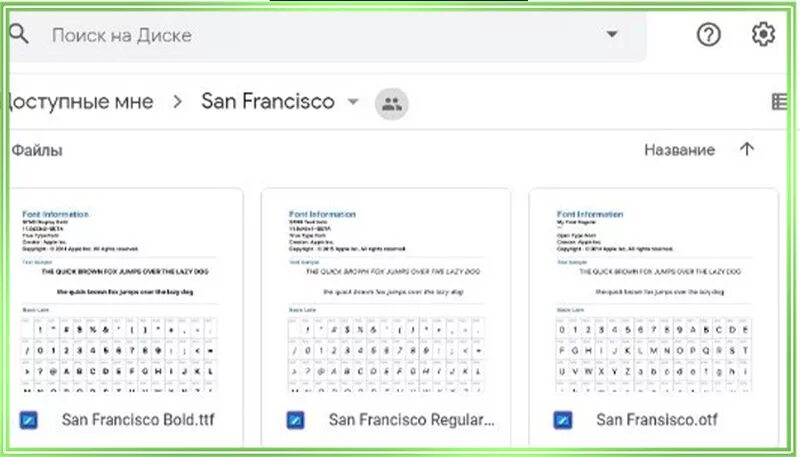Select the 'San Fransisco.otf' file name
800x457 pixels.
657,420
